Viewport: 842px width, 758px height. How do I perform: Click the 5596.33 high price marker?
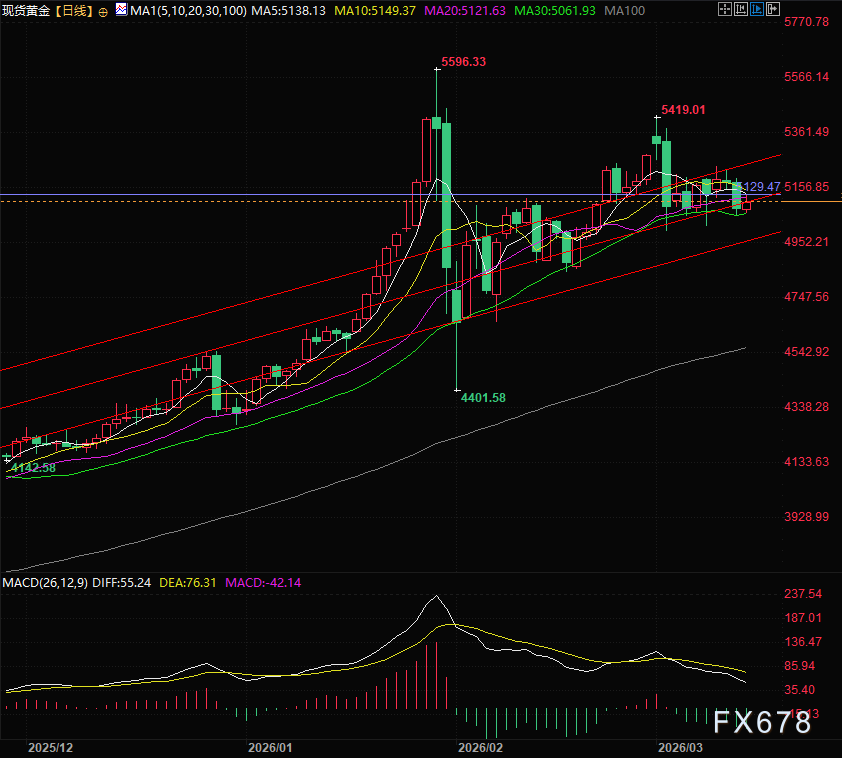tap(463, 61)
